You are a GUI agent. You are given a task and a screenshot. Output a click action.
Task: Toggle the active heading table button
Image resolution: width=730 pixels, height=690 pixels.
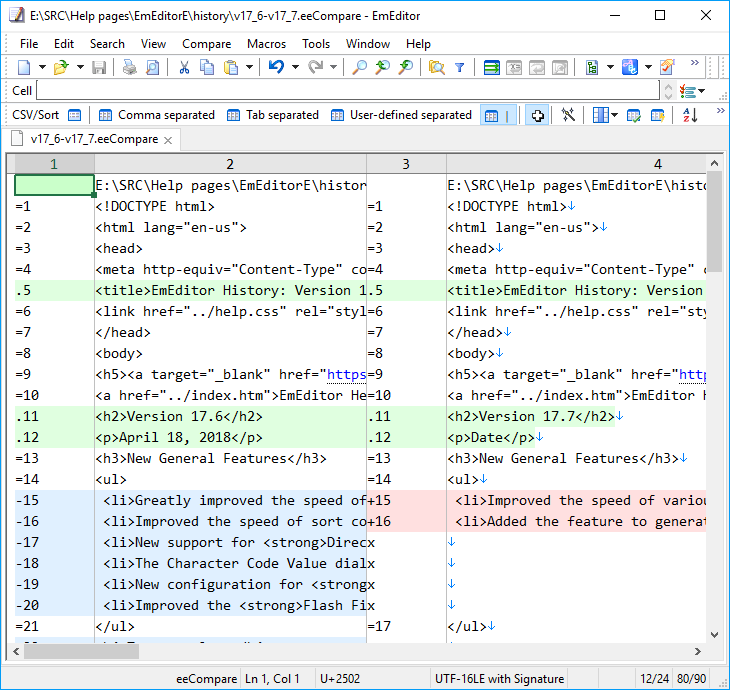coord(499,115)
